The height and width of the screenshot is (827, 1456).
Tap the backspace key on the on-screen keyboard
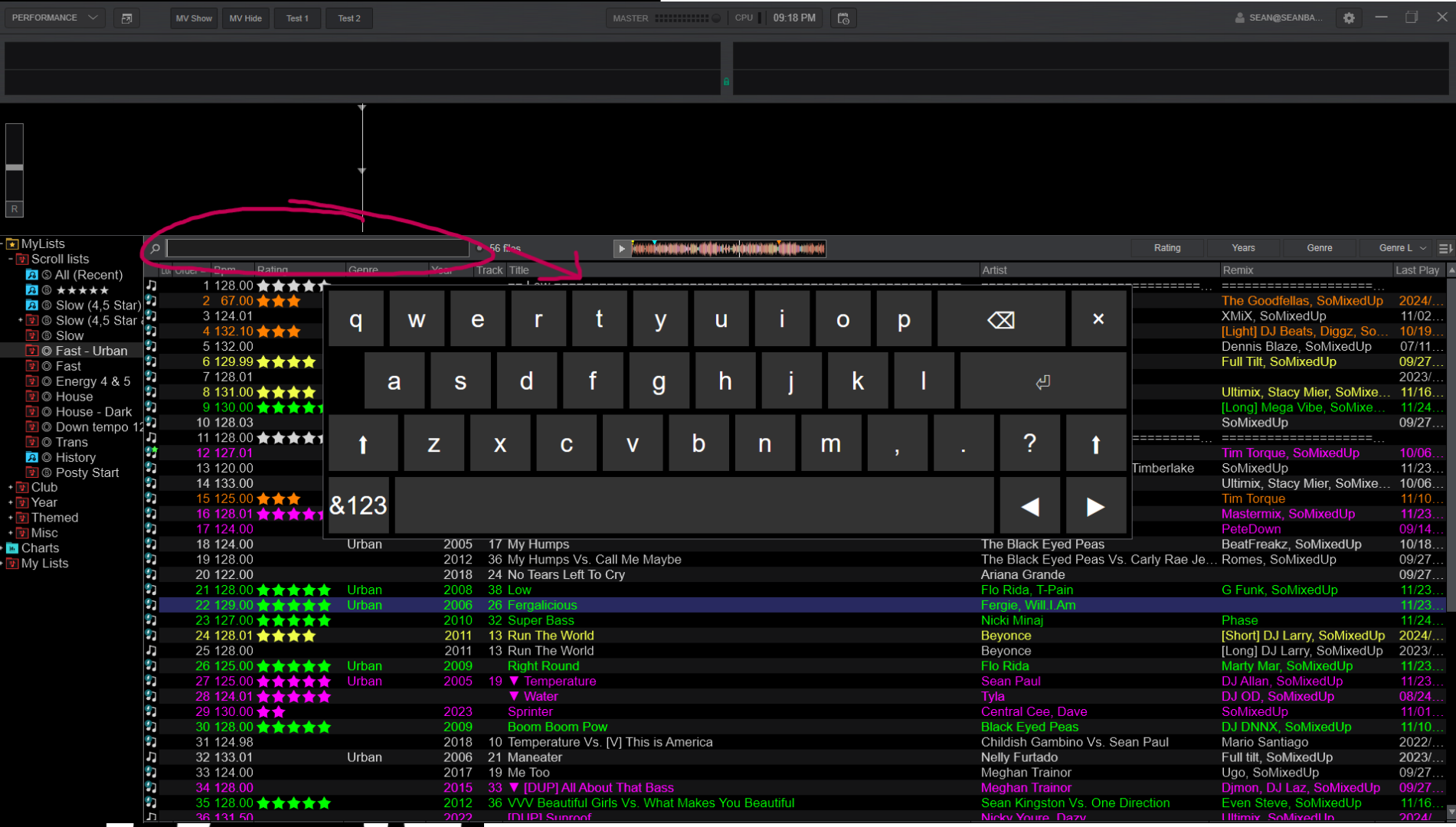pos(1001,319)
